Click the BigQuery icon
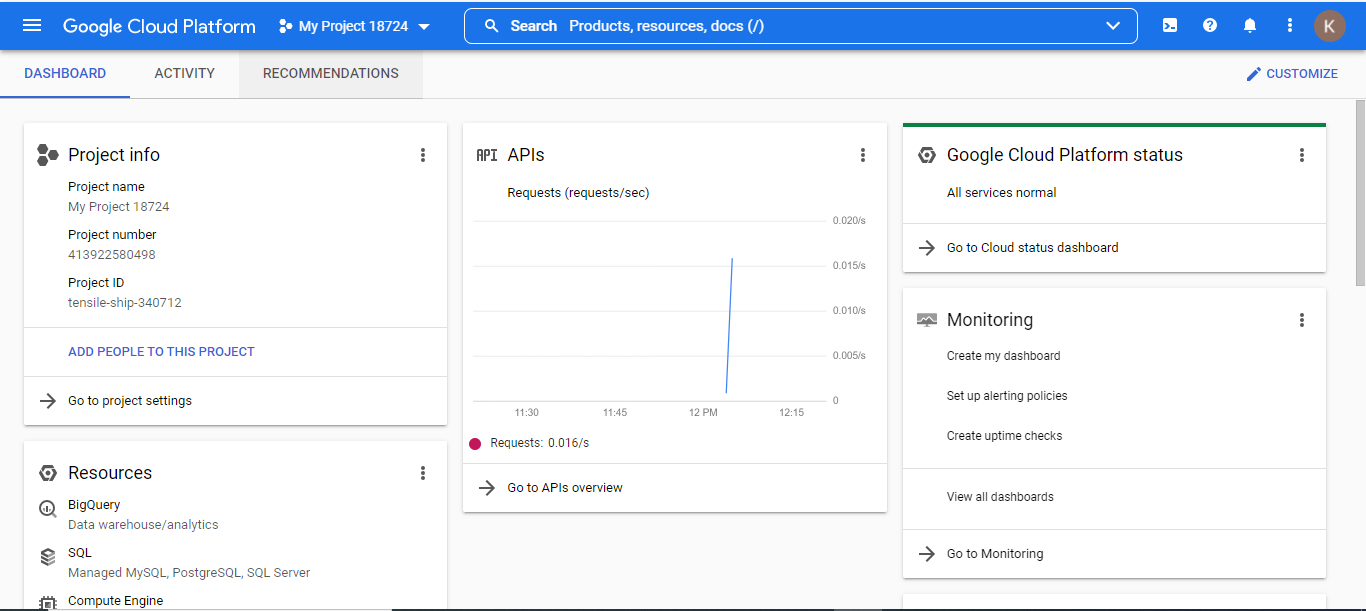This screenshot has height=611, width=1366. tap(47, 509)
